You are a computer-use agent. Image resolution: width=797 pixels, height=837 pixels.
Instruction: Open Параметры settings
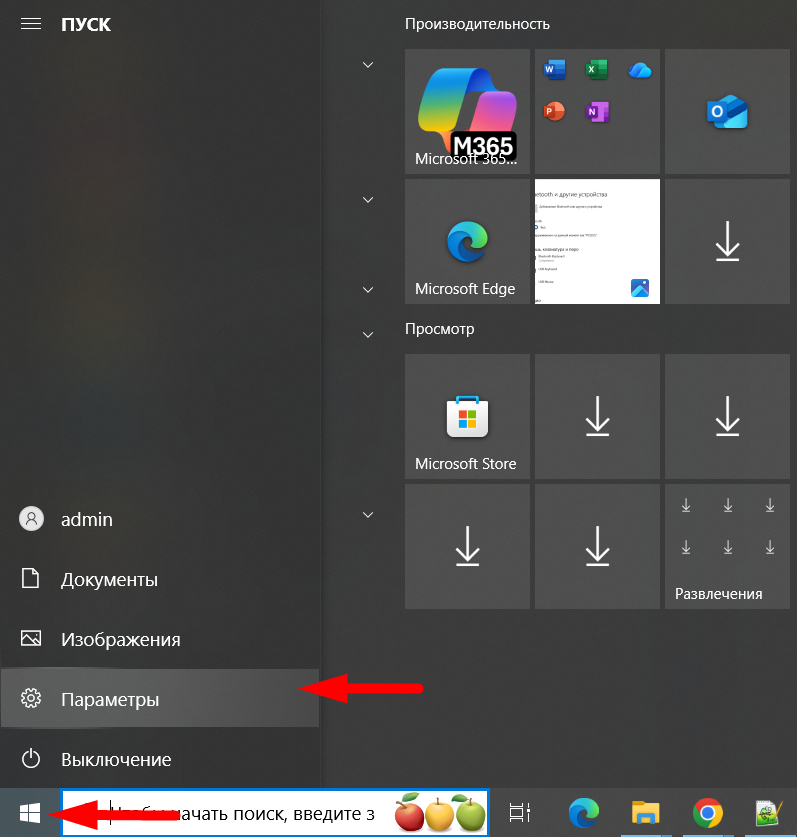click(109, 699)
